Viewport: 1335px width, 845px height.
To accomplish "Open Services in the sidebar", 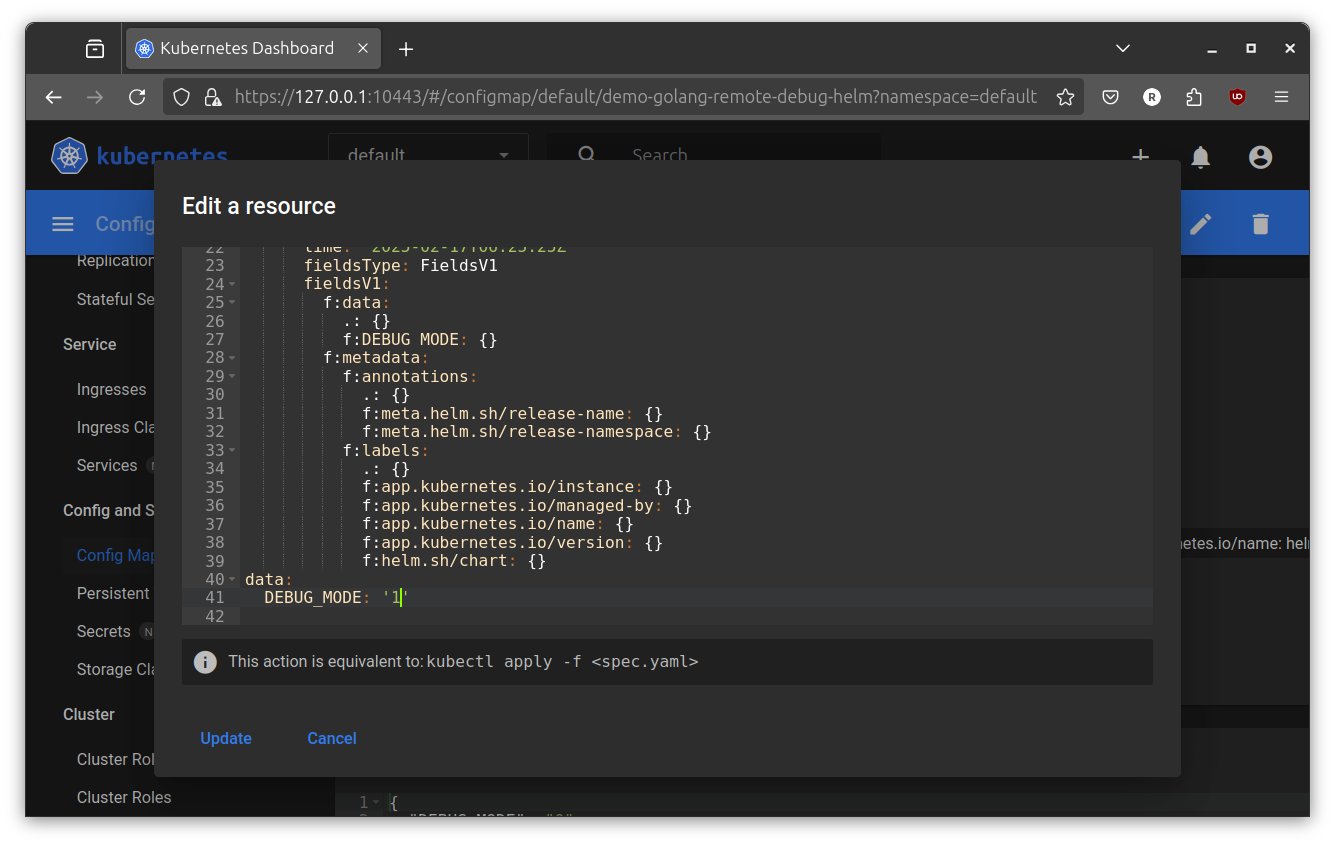I will pyautogui.click(x=107, y=465).
